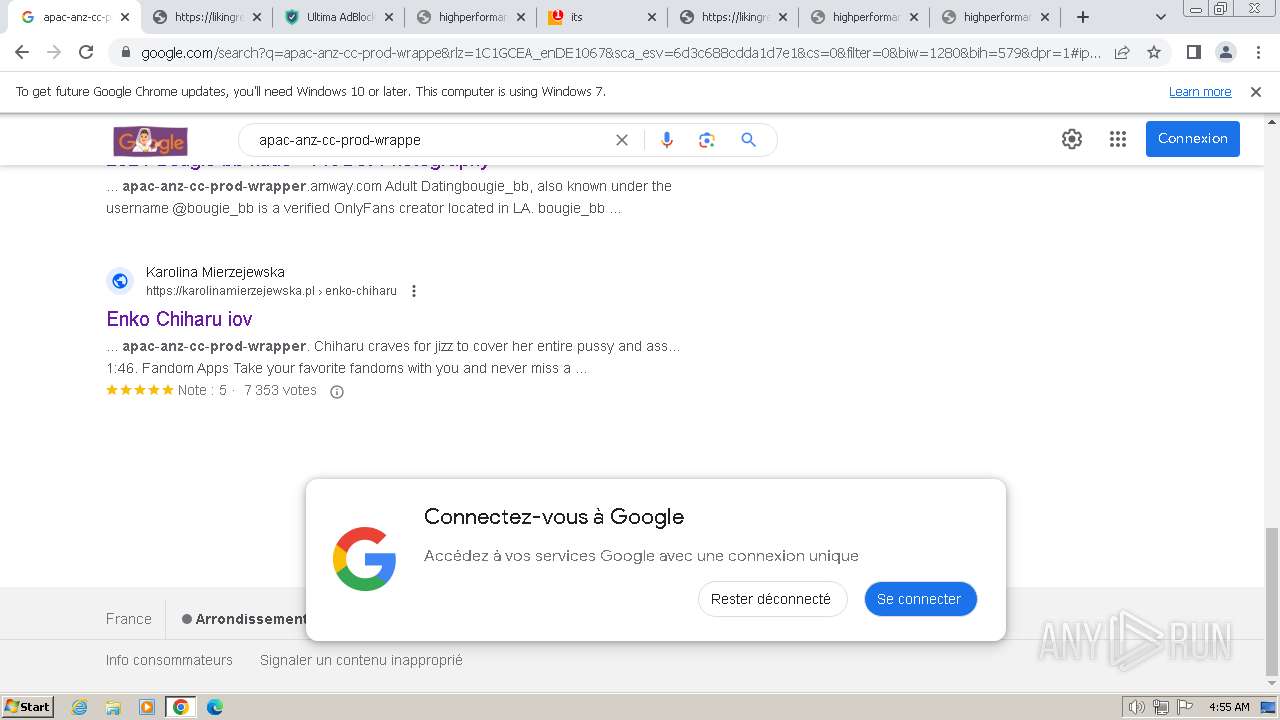Launch the media player from taskbar
The width and height of the screenshot is (1280, 720).
pos(147,707)
